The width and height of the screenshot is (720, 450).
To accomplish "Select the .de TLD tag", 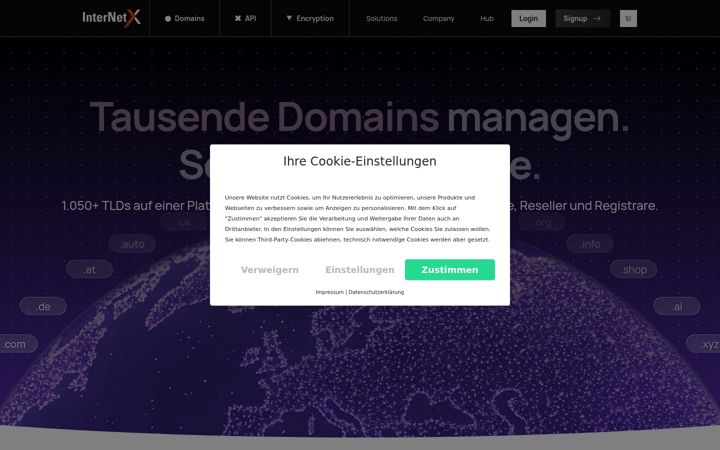I will tap(43, 306).
